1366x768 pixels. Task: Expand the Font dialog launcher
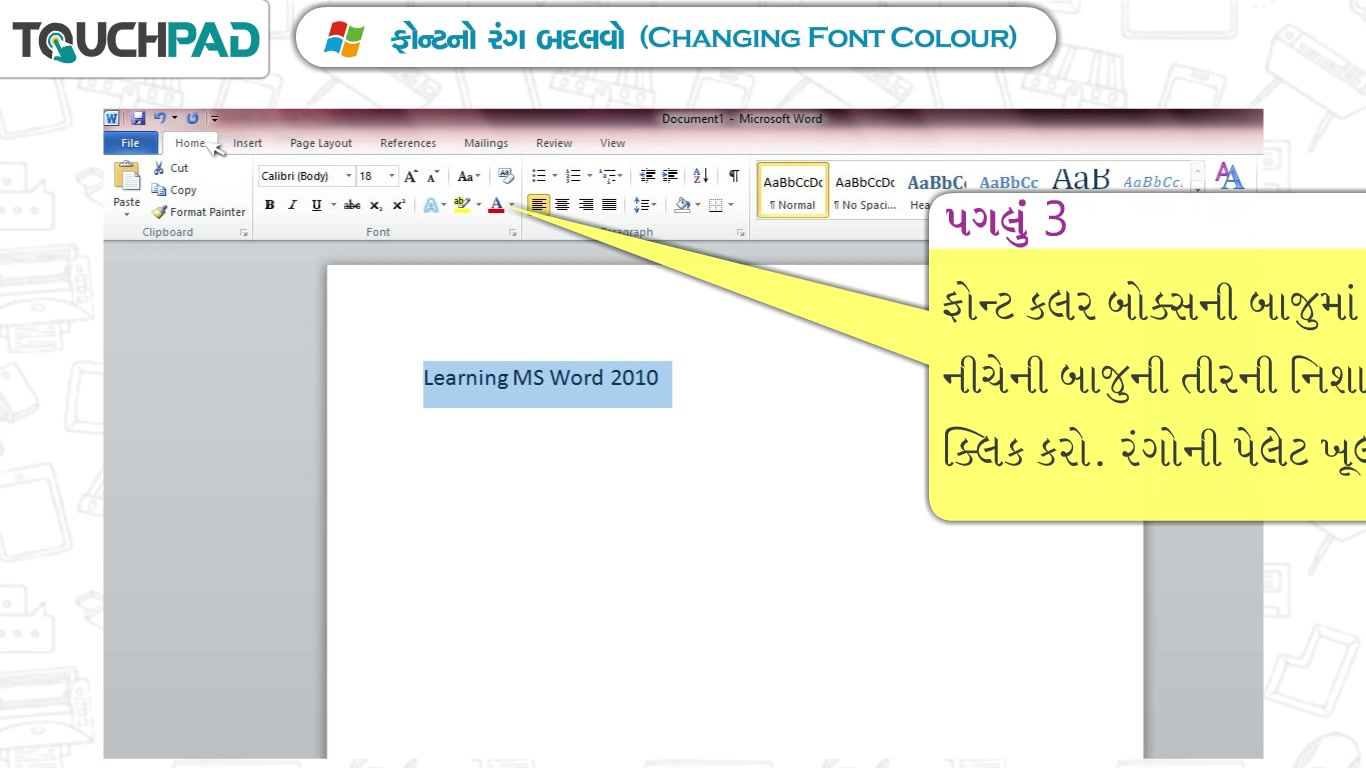click(513, 233)
